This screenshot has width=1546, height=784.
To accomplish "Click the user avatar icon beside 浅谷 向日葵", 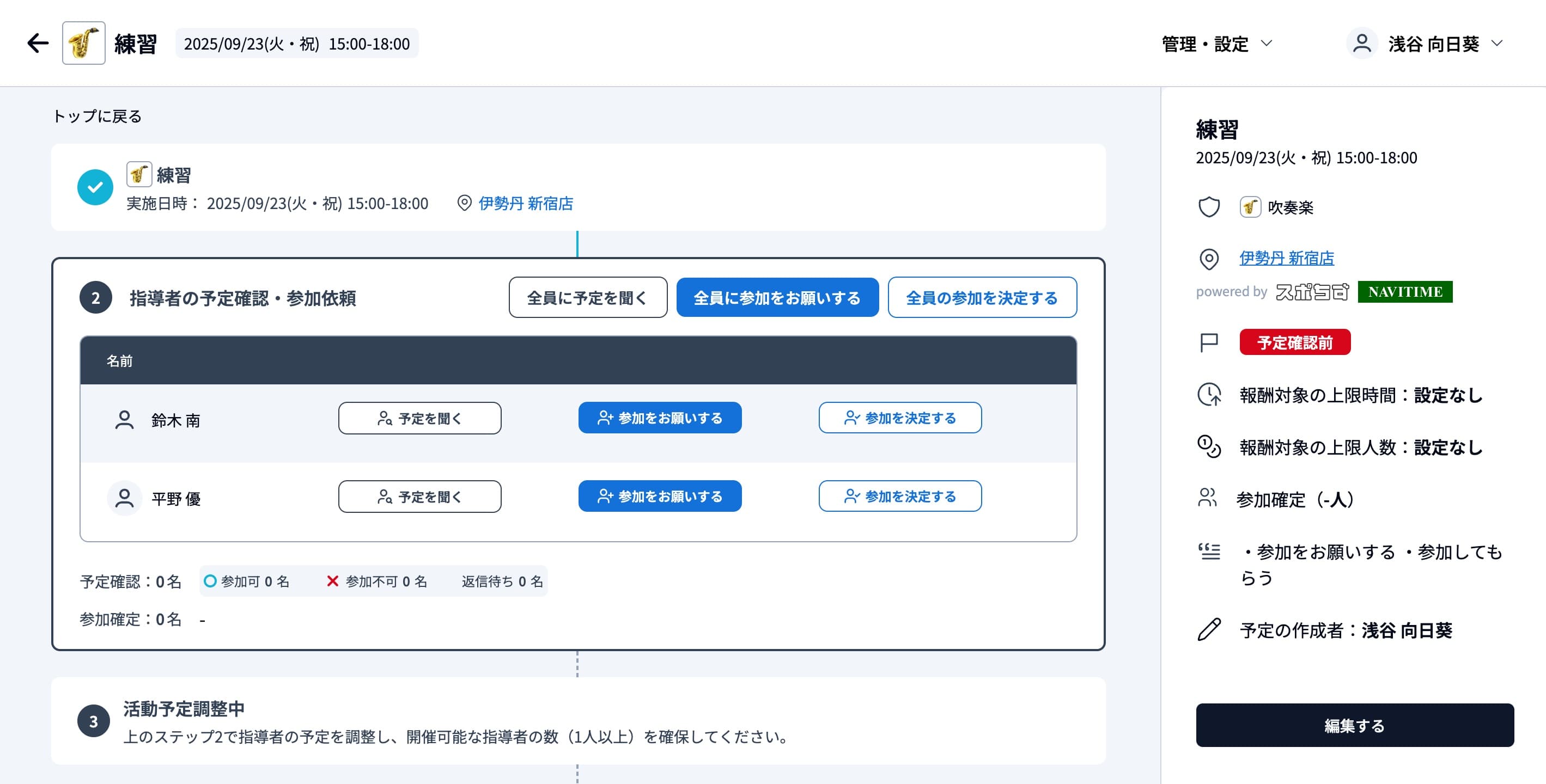I will click(1362, 43).
